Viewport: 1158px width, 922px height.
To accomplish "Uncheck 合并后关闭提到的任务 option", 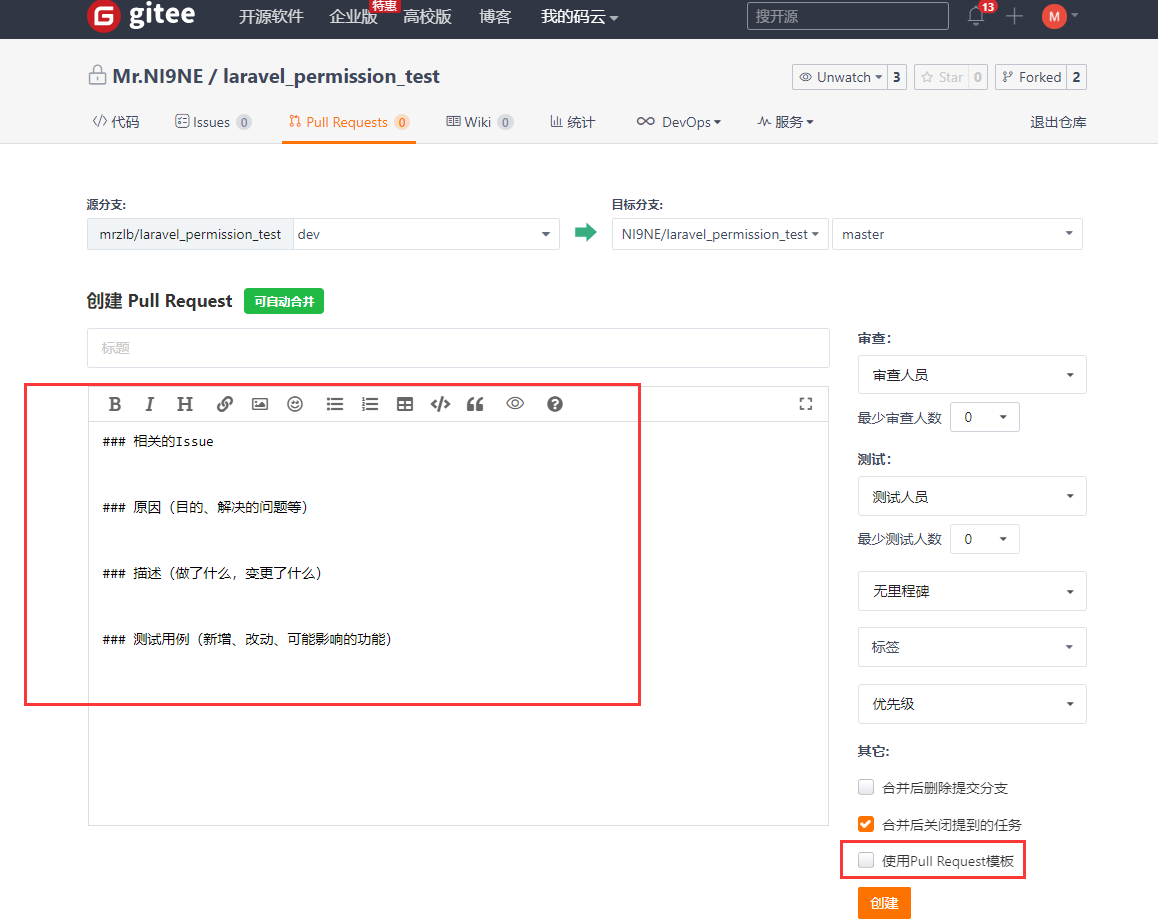I will [x=866, y=824].
